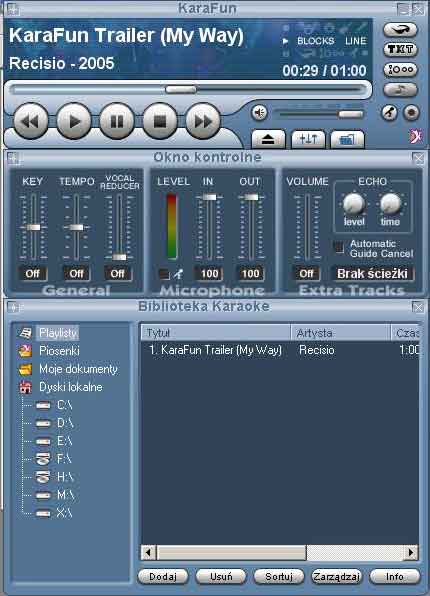Click the microphone OUT slider handle
This screenshot has height=596, width=430.
251,197
